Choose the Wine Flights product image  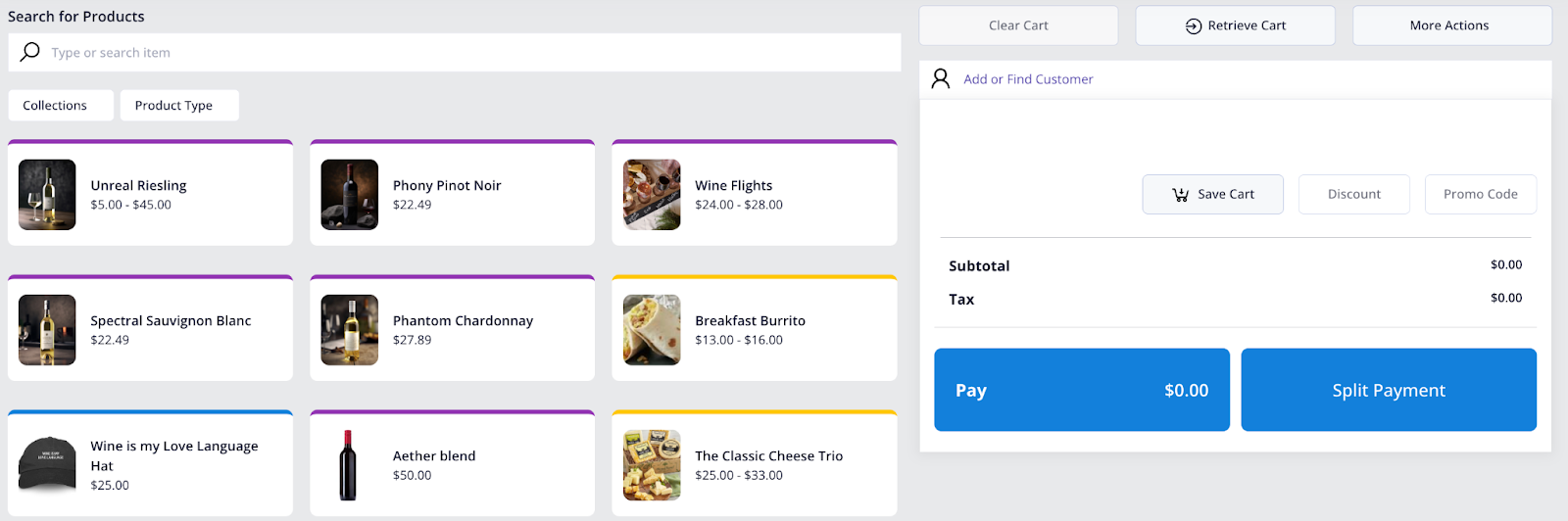click(652, 195)
